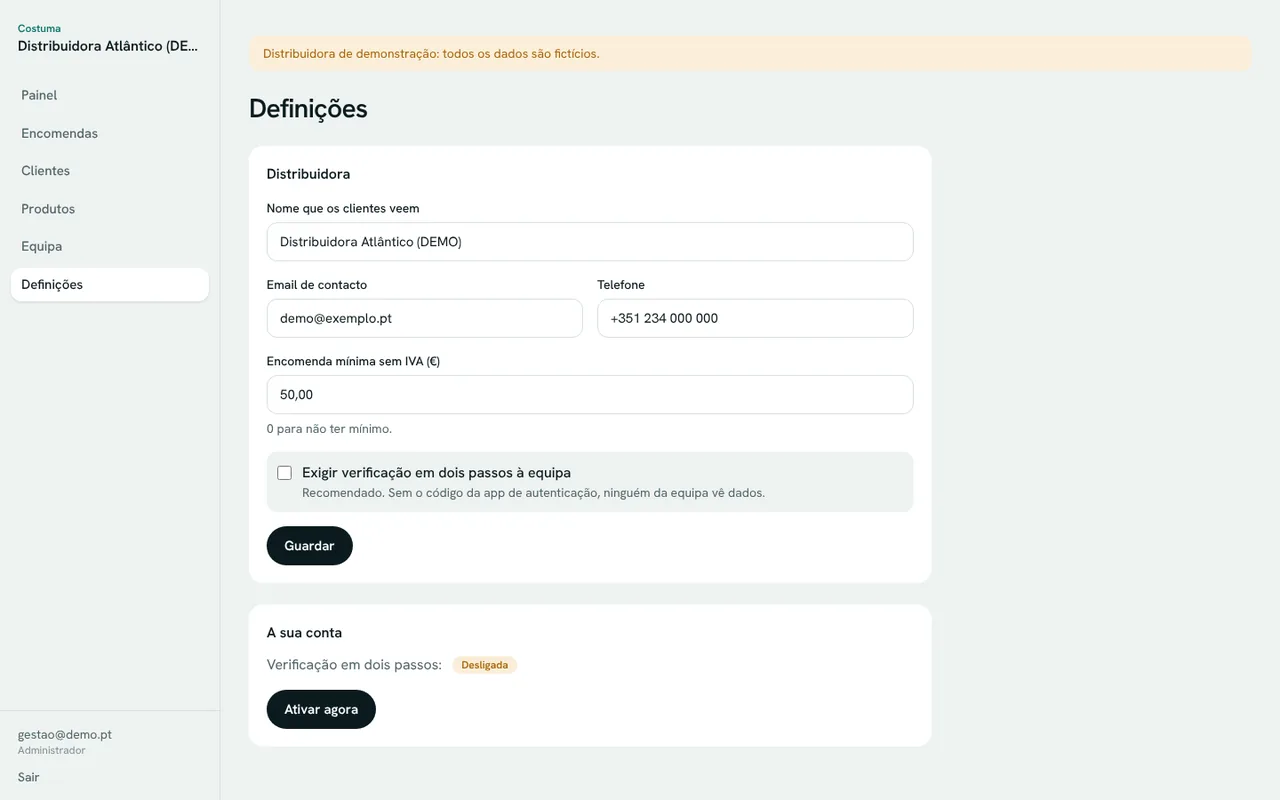1280x800 pixels.
Task: Click the 'Recomendado. Sem o código' helper text
Action: (533, 493)
